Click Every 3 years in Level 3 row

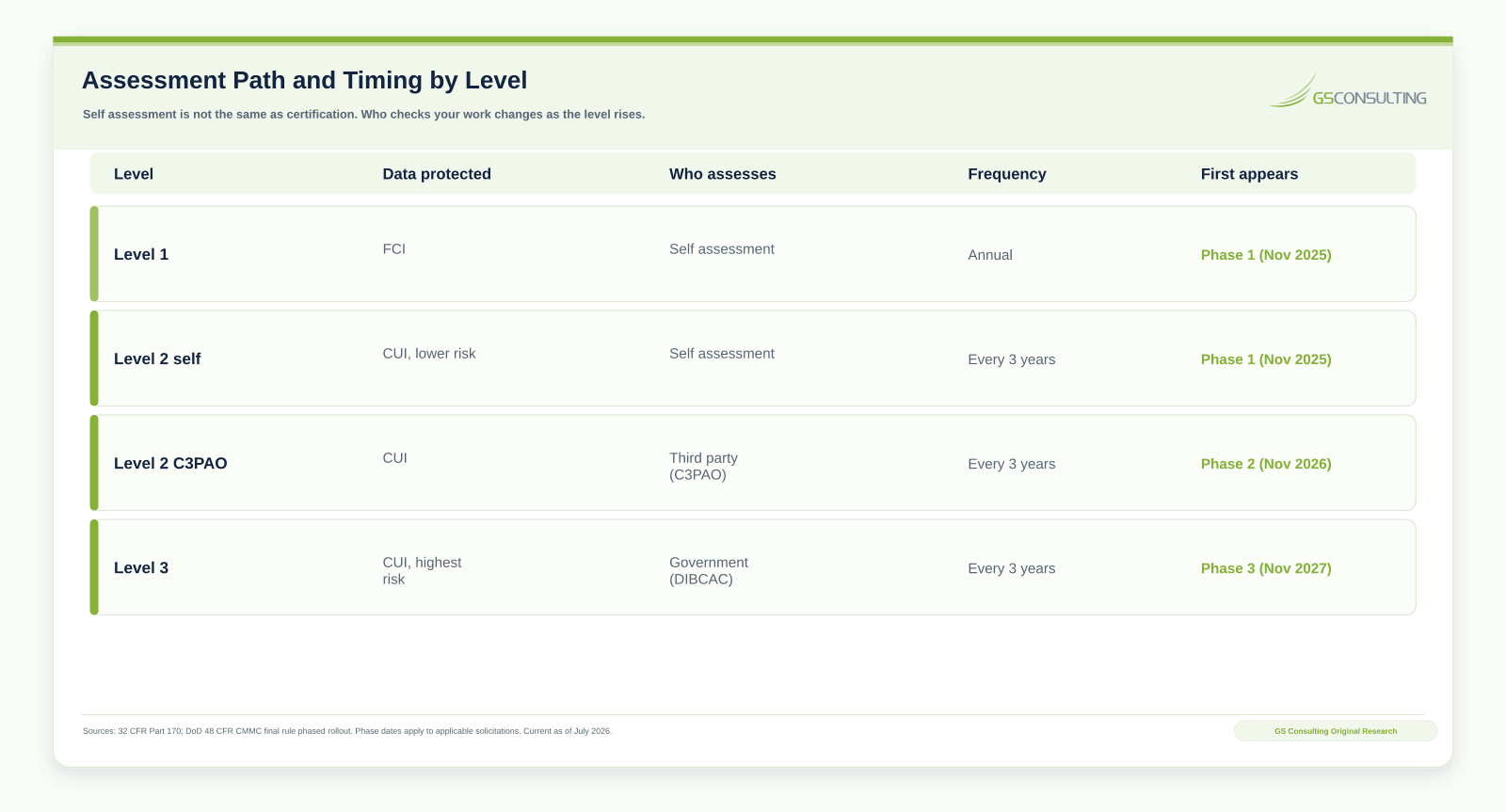[1012, 568]
